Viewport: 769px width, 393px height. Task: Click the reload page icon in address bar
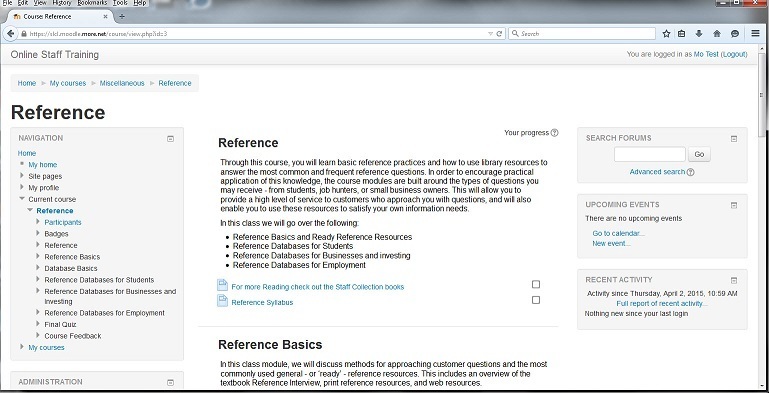tap(499, 34)
